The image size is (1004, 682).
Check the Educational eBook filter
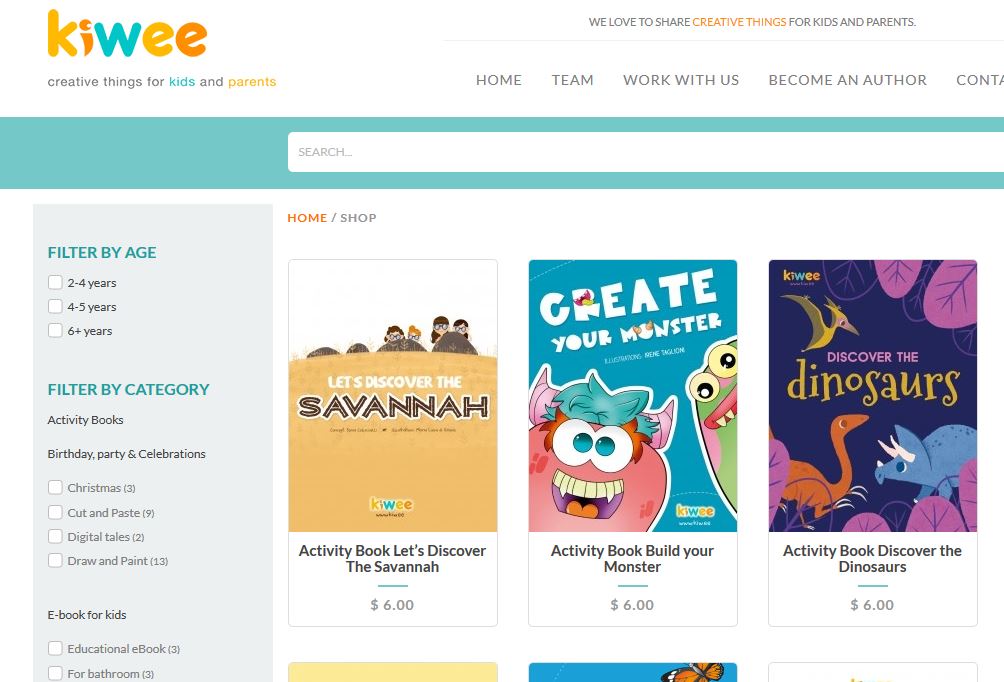point(55,649)
